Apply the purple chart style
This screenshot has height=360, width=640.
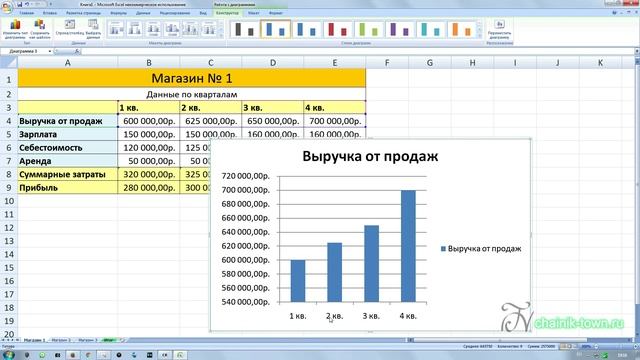(399, 29)
